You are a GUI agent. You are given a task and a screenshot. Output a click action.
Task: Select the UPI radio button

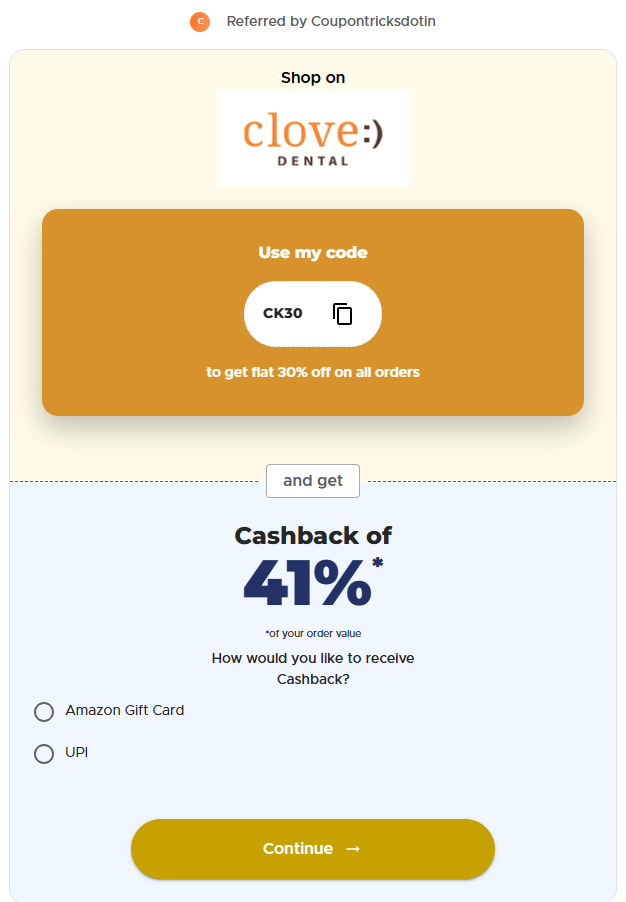pyautogui.click(x=44, y=754)
